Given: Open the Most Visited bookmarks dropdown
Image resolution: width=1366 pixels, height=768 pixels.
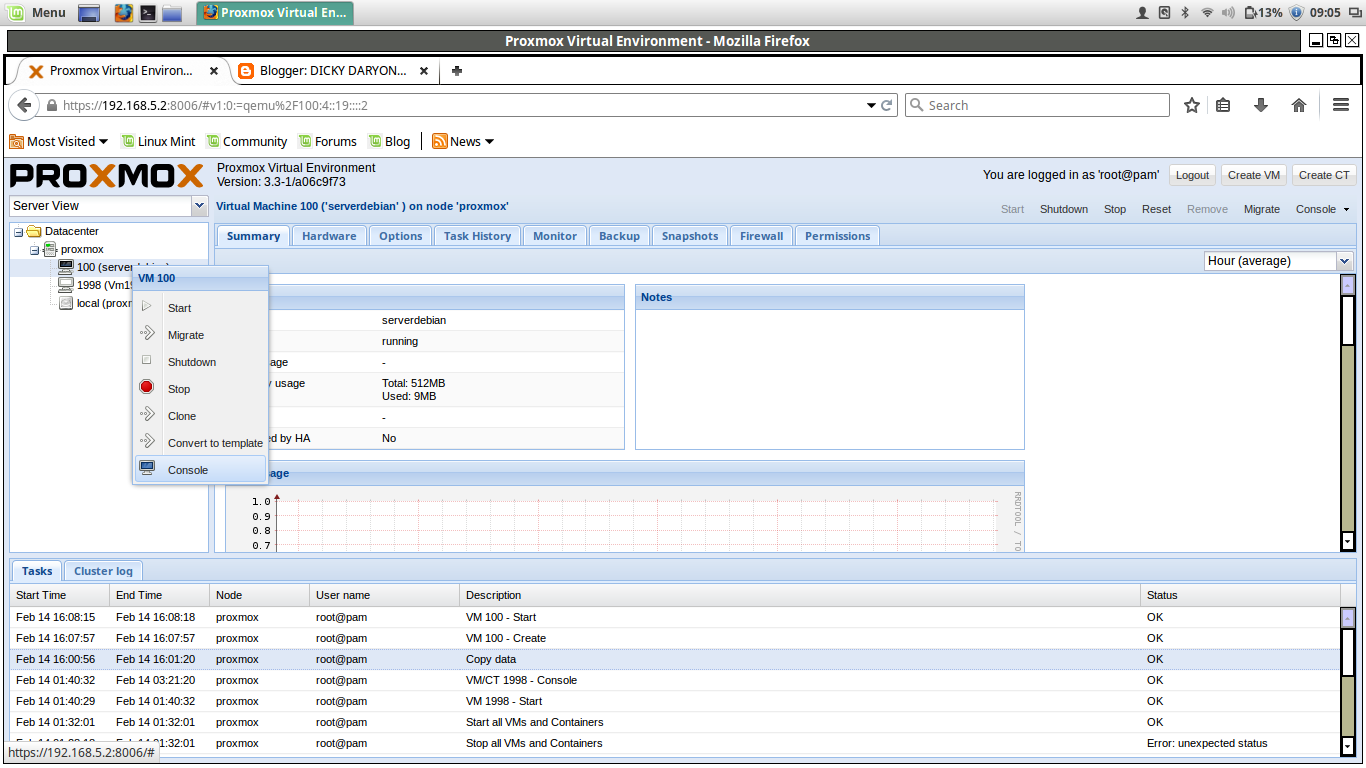Looking at the screenshot, I should pos(59,141).
